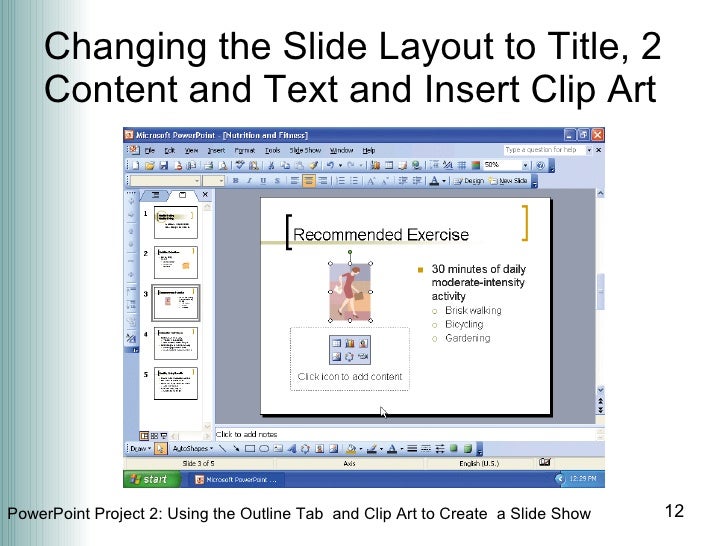Click the Shadow Style icon in Drawing toolbar
Image resolution: width=728 pixels, height=546 pixels.
454,448
